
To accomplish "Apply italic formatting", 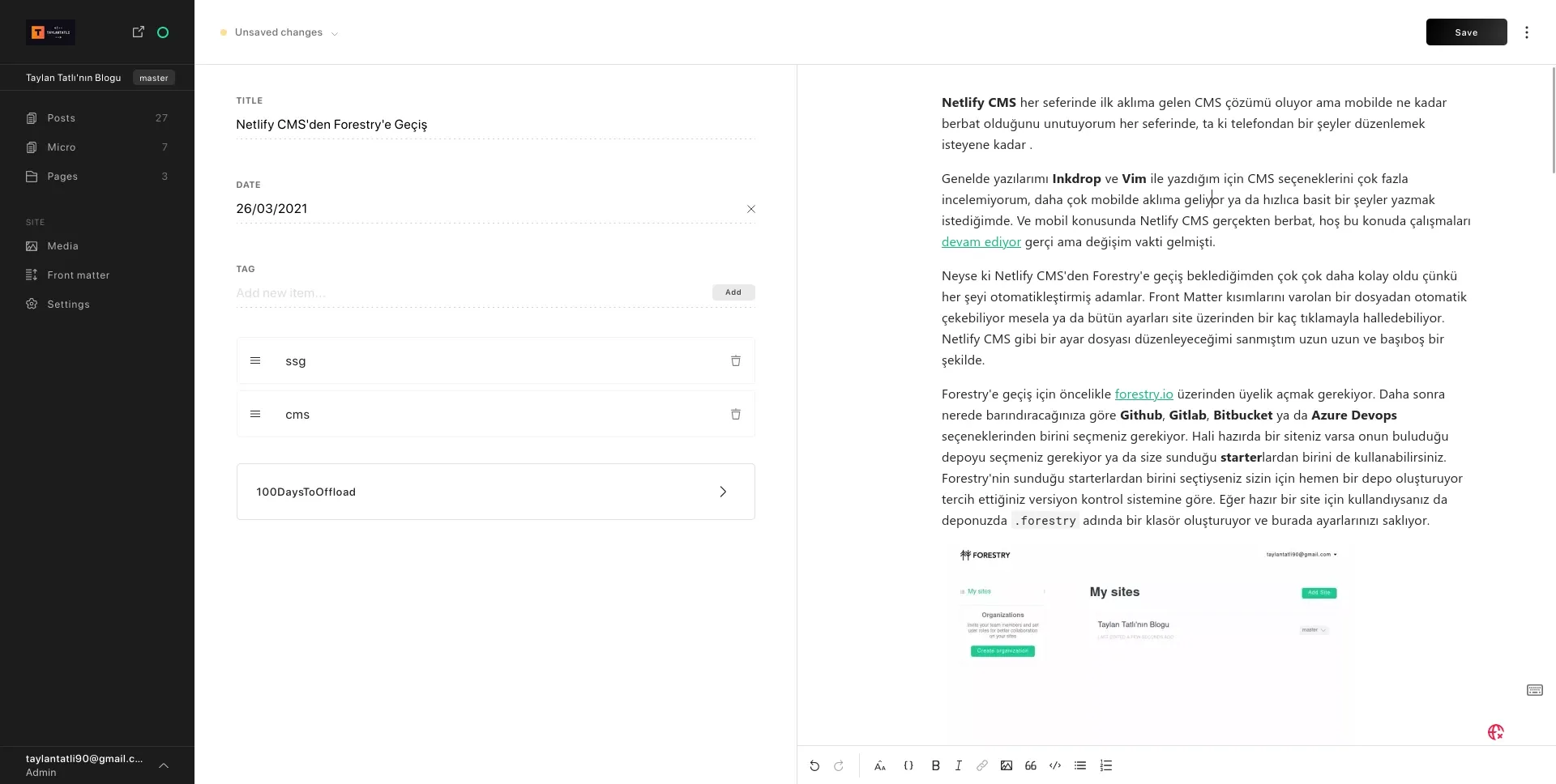I will click(958, 765).
